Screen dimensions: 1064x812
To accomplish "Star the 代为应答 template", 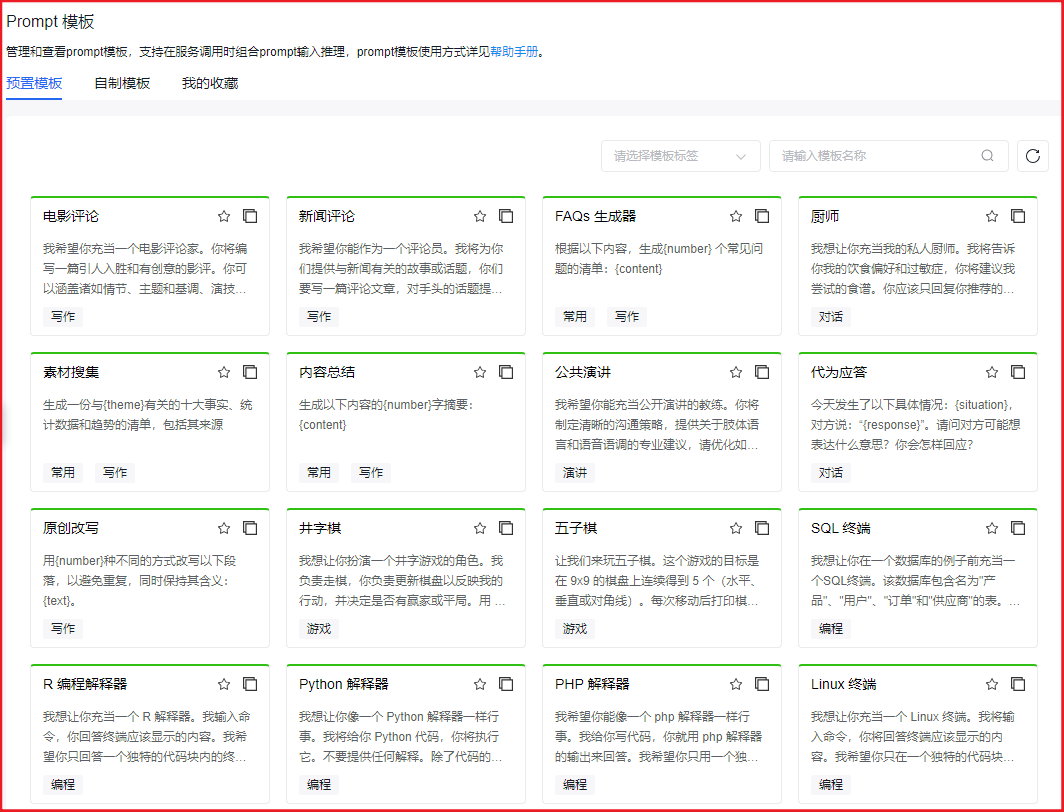I will point(992,372).
